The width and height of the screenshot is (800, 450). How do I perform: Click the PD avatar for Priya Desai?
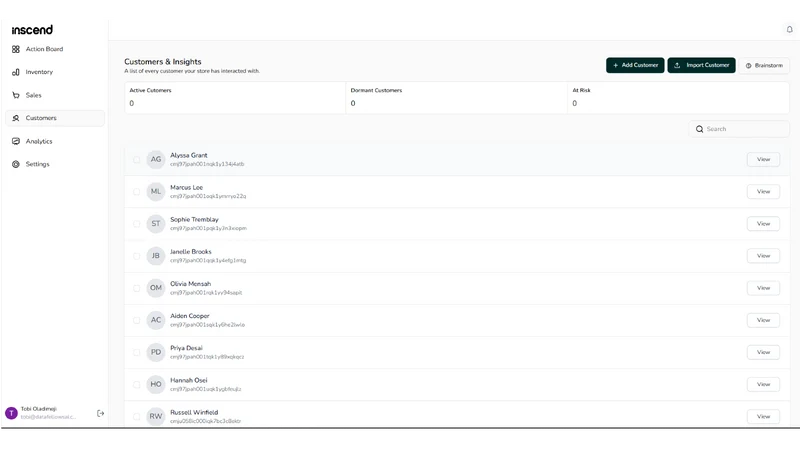pos(156,352)
